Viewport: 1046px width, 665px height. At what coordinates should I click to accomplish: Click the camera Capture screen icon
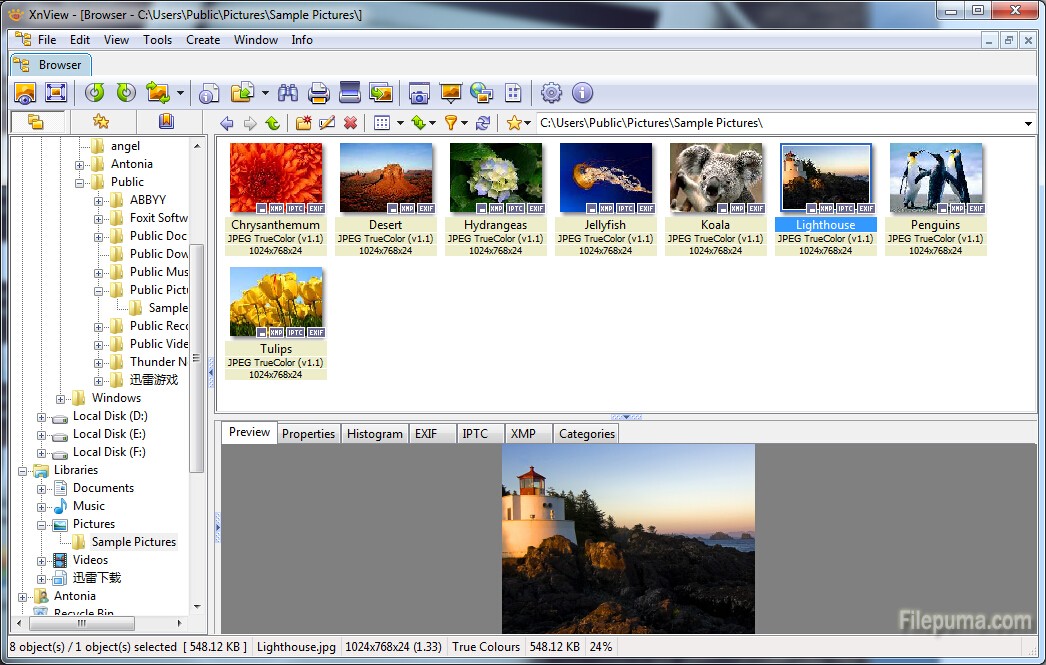pos(419,93)
